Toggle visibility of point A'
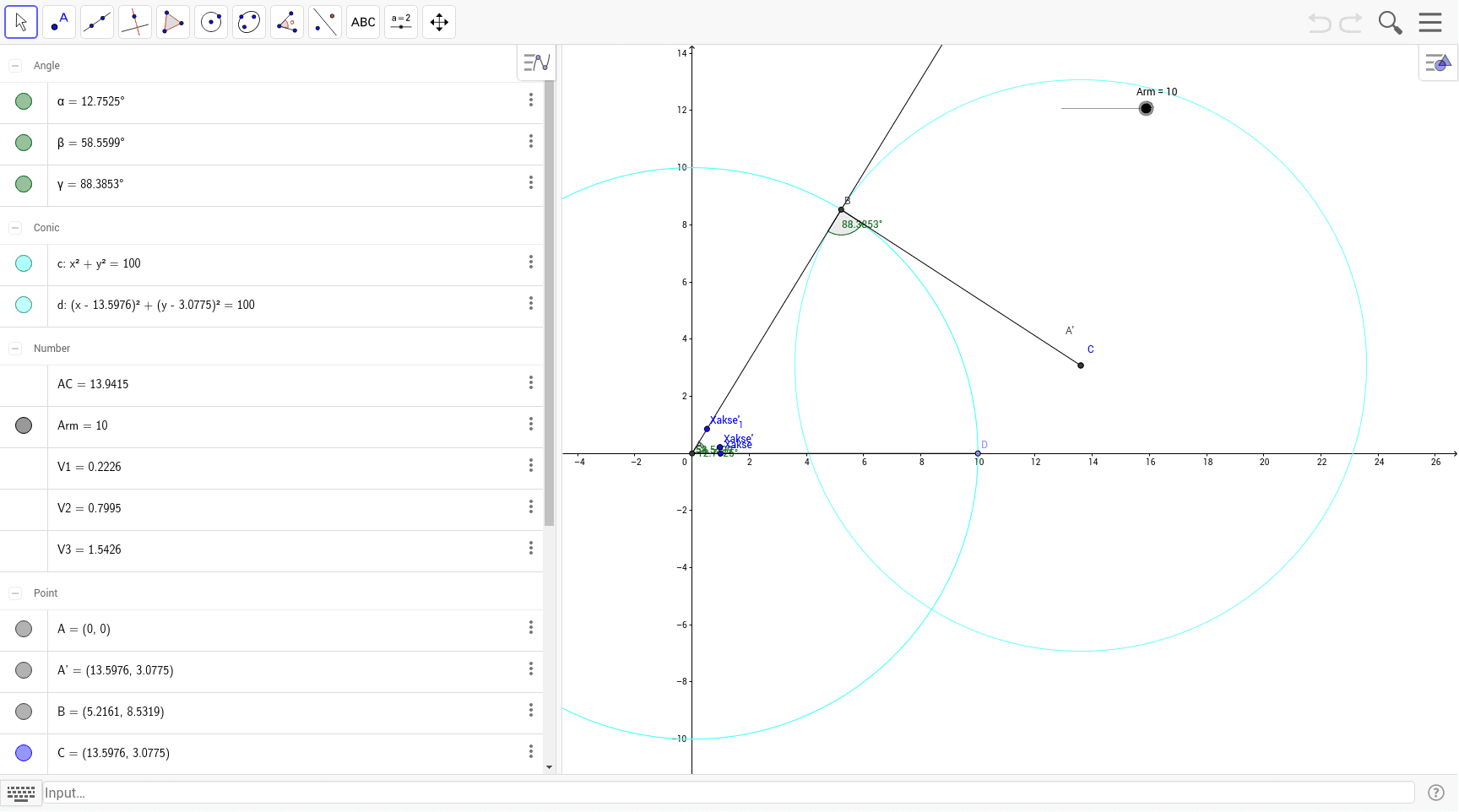Viewport: 1459px width, 812px height. point(24,670)
